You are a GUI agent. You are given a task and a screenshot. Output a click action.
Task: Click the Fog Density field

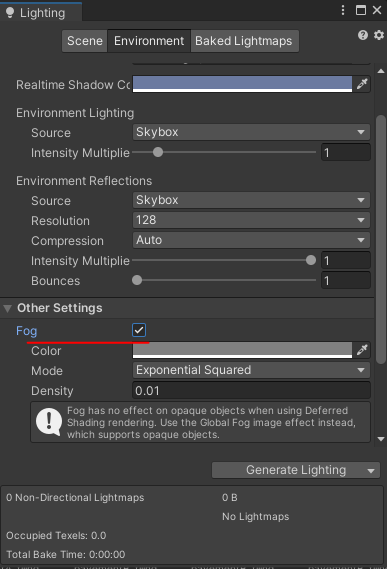[x=251, y=390]
